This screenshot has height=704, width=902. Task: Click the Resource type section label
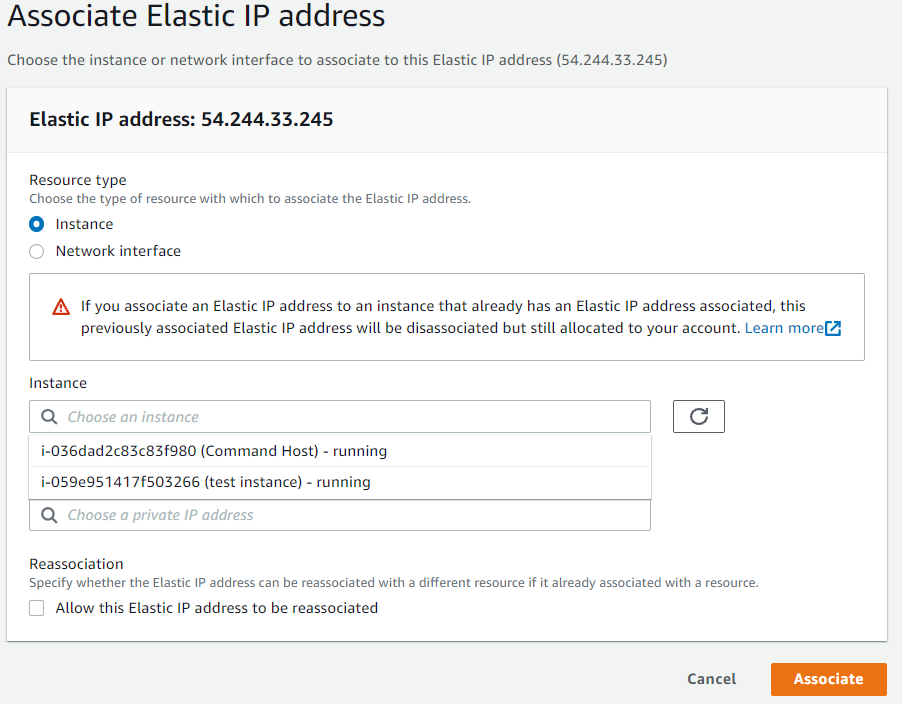point(77,180)
